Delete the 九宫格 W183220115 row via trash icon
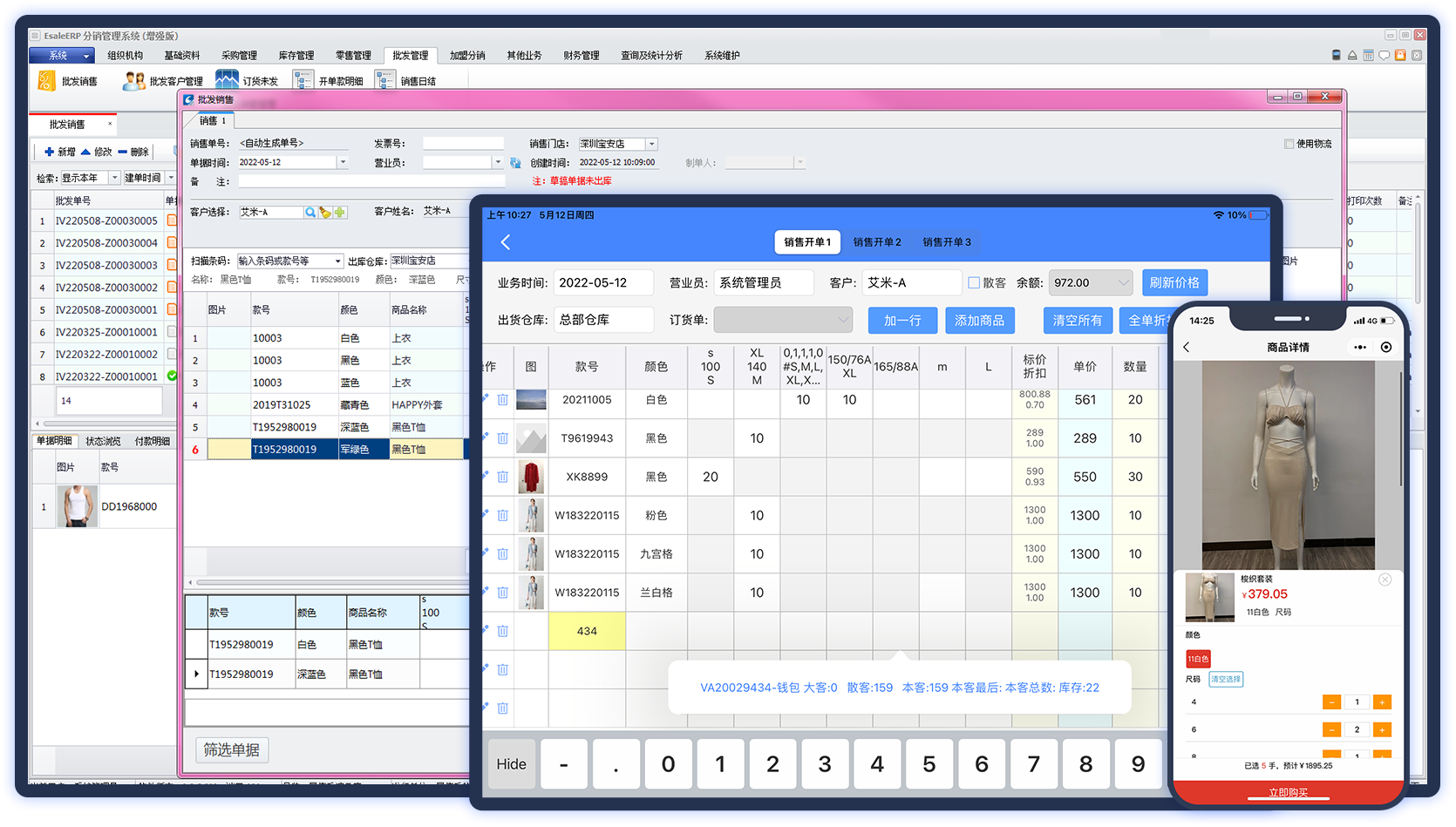Viewport: 1456px width, 827px height. [x=503, y=553]
